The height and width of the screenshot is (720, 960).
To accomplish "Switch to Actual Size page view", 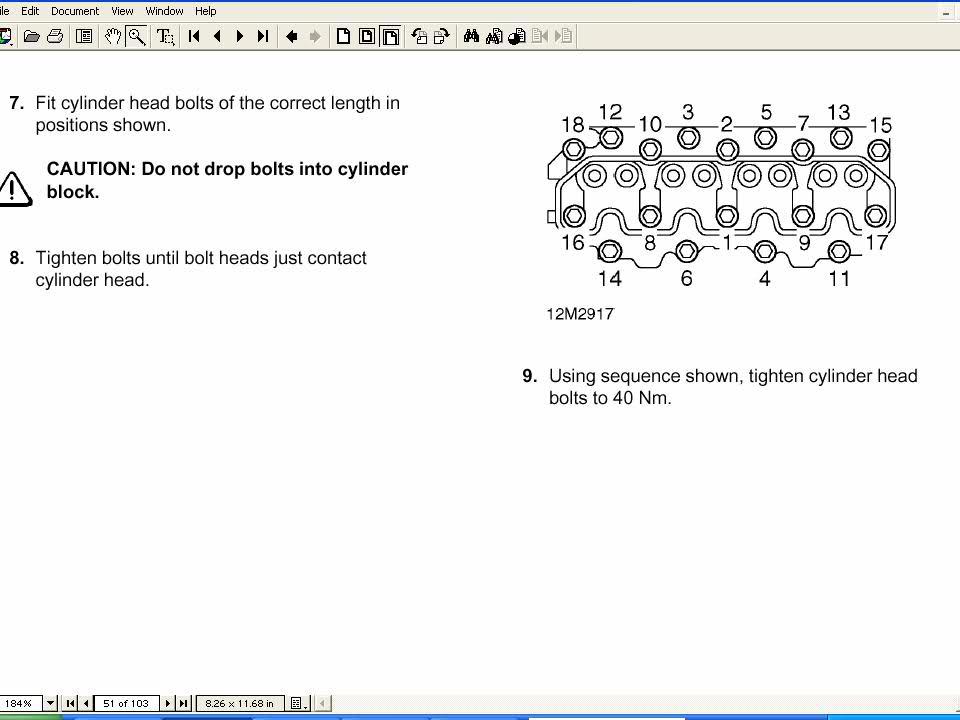I will pos(343,37).
